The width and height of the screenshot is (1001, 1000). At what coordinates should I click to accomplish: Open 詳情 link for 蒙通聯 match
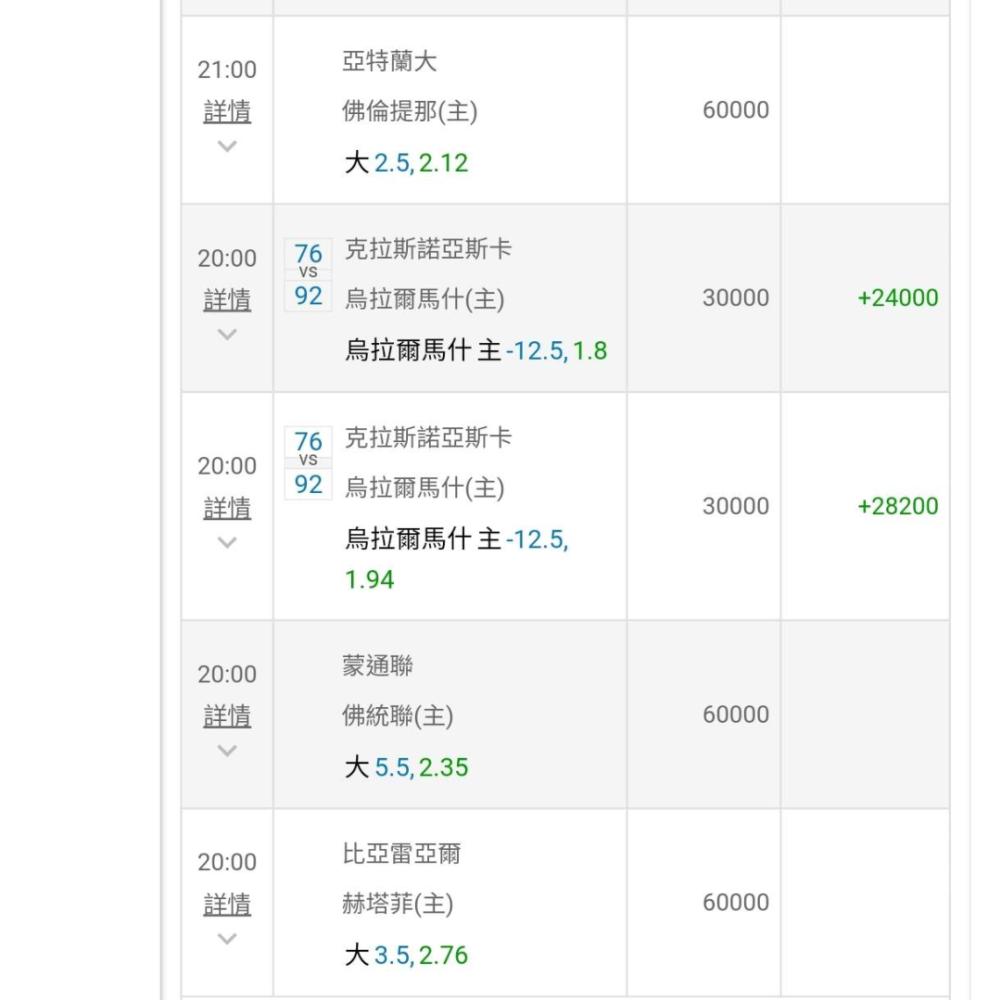(227, 716)
